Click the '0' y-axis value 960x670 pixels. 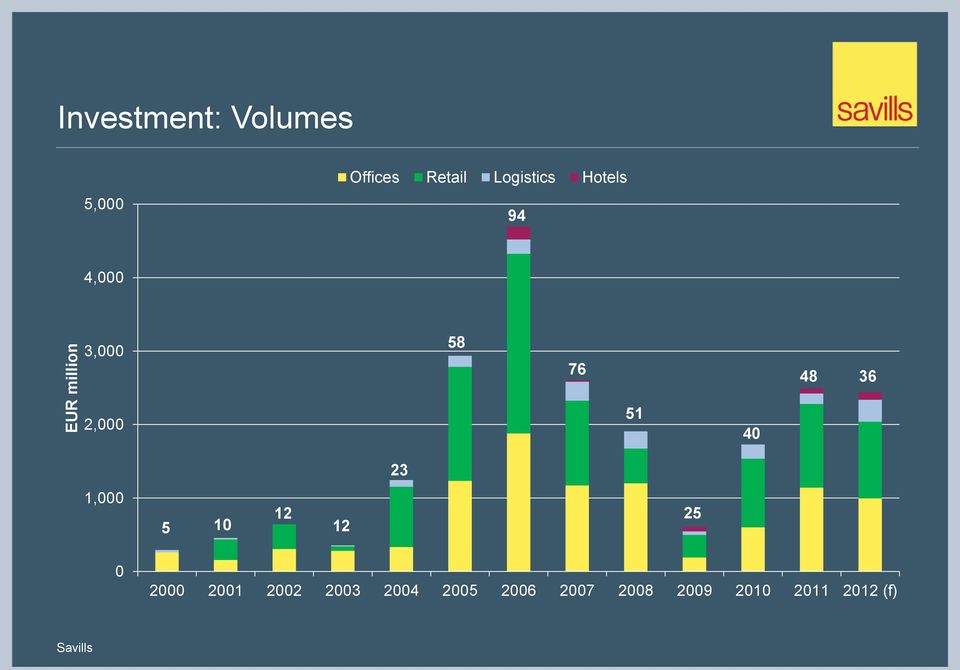119,571
